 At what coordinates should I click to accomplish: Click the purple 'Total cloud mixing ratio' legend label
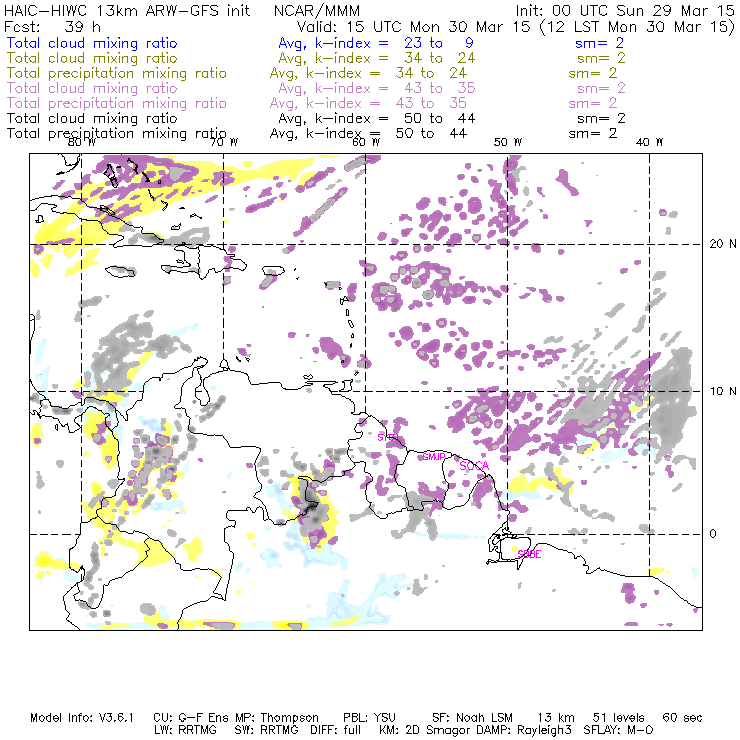click(92, 88)
